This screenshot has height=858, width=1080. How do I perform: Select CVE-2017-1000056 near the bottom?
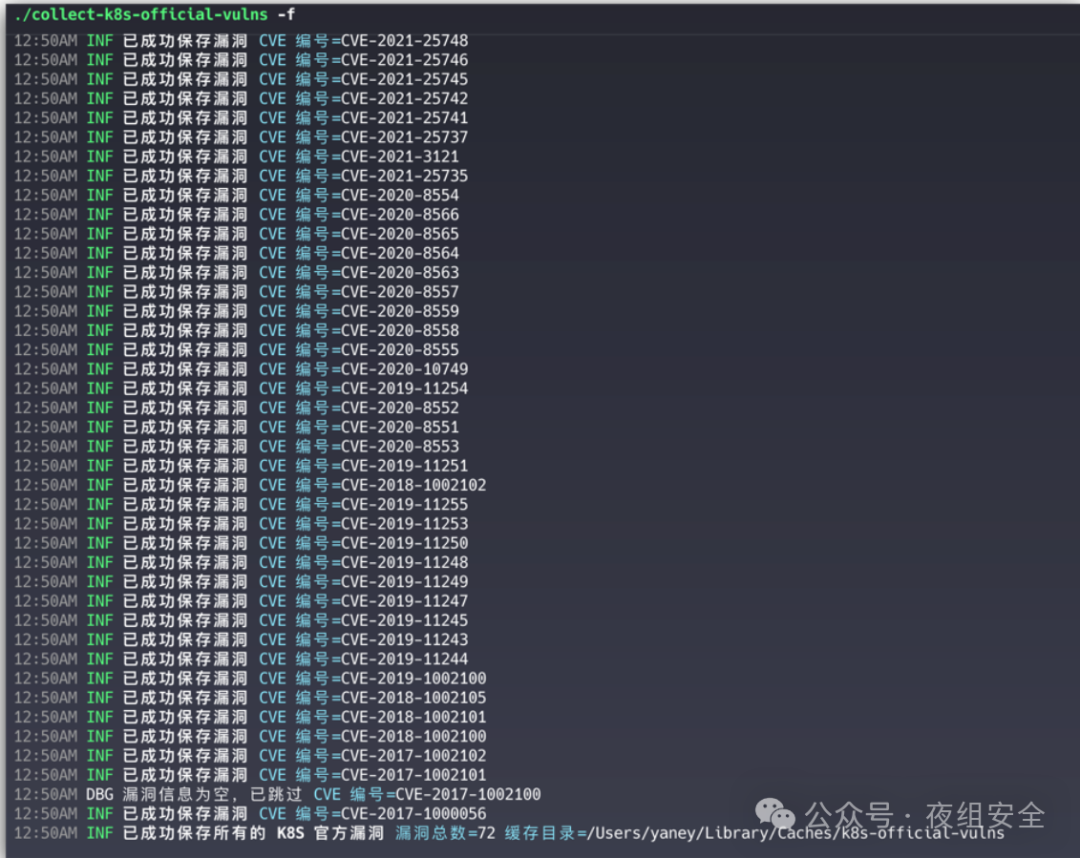[x=416, y=813]
